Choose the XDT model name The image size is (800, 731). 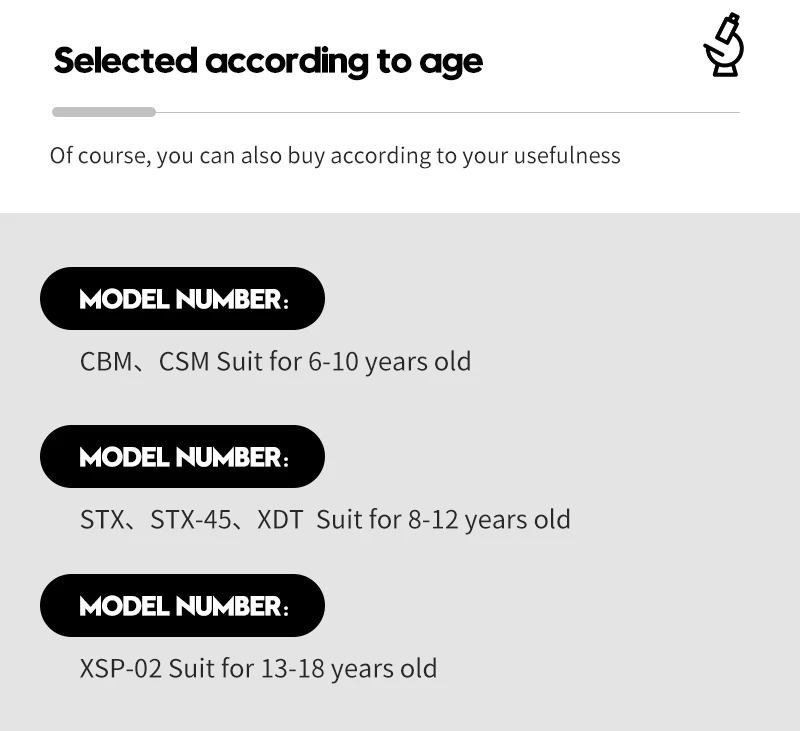pyautogui.click(x=280, y=520)
